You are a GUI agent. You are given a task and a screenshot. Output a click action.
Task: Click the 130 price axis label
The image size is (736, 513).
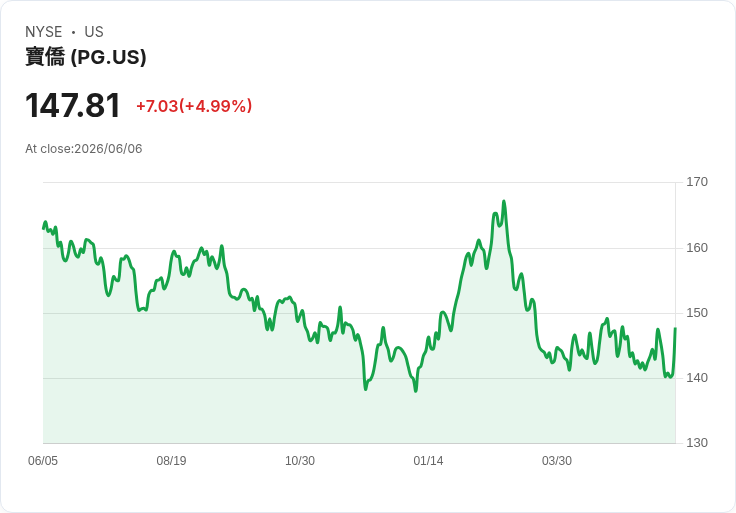(697, 443)
